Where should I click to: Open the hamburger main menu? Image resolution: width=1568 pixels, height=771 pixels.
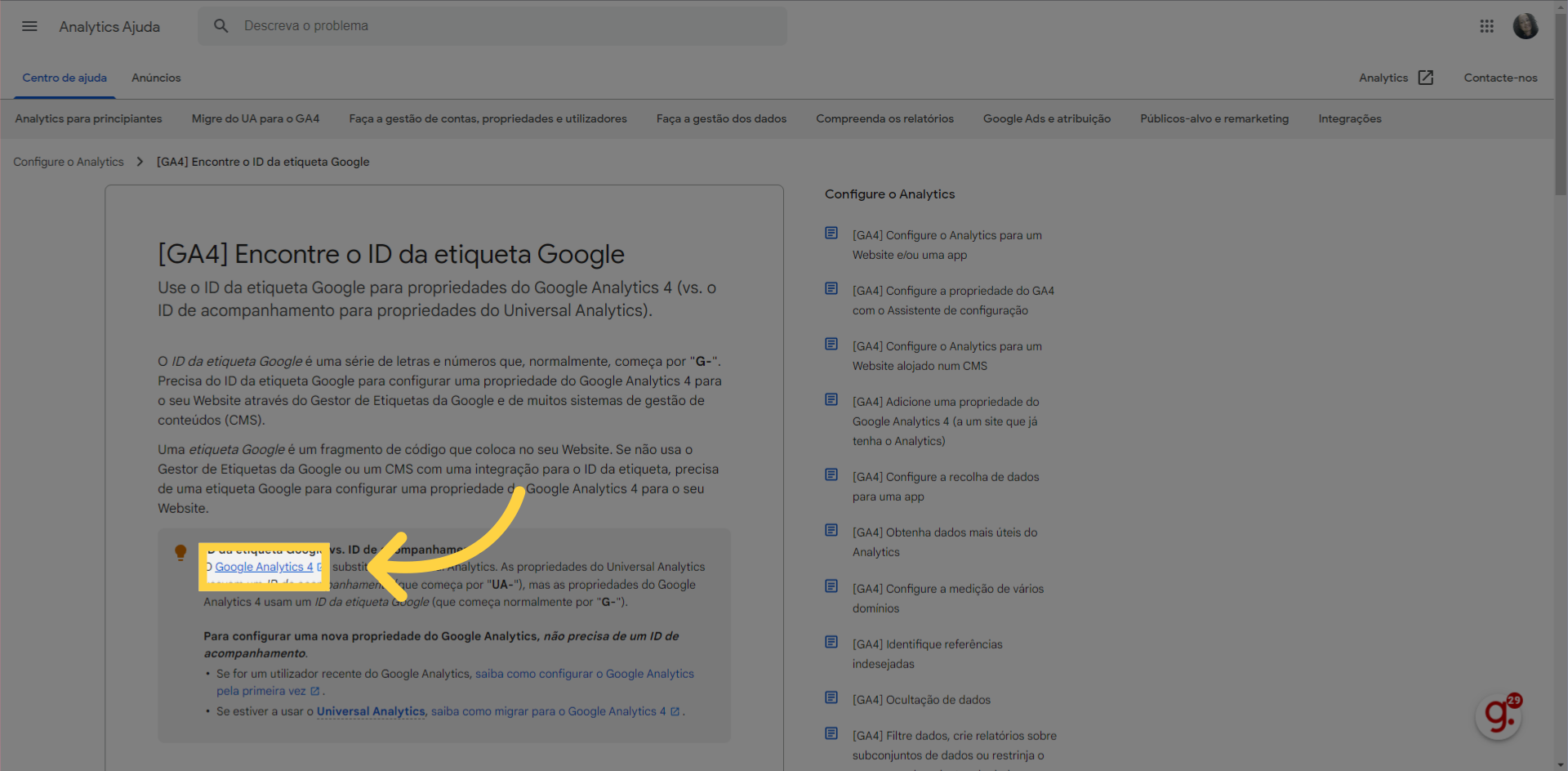pos(29,26)
